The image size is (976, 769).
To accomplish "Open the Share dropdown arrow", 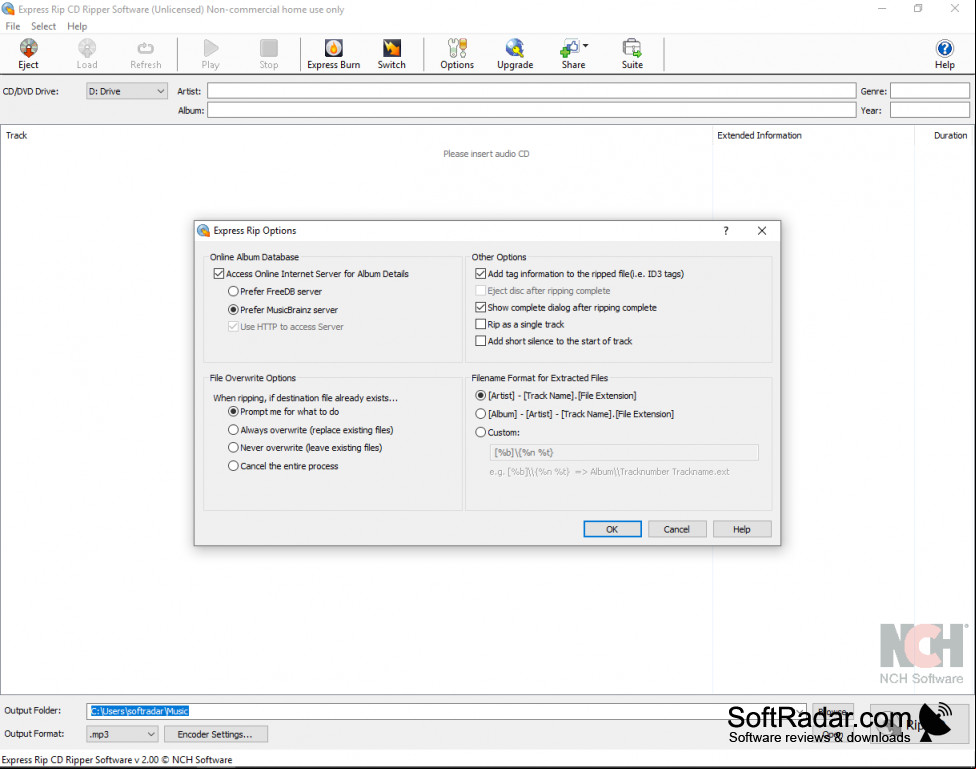I will [586, 45].
